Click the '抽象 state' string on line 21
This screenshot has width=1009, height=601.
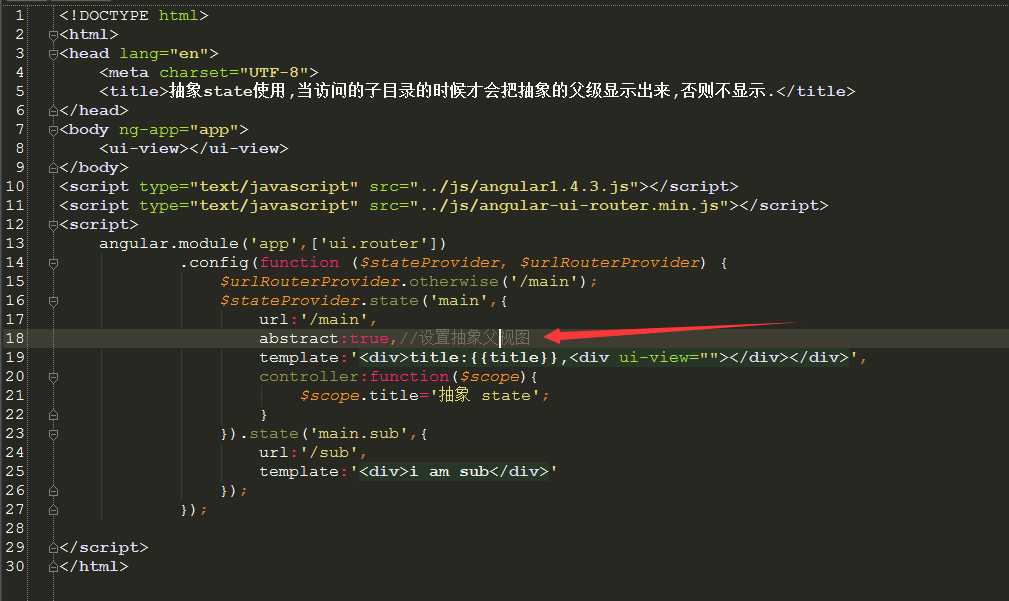[x=485, y=395]
